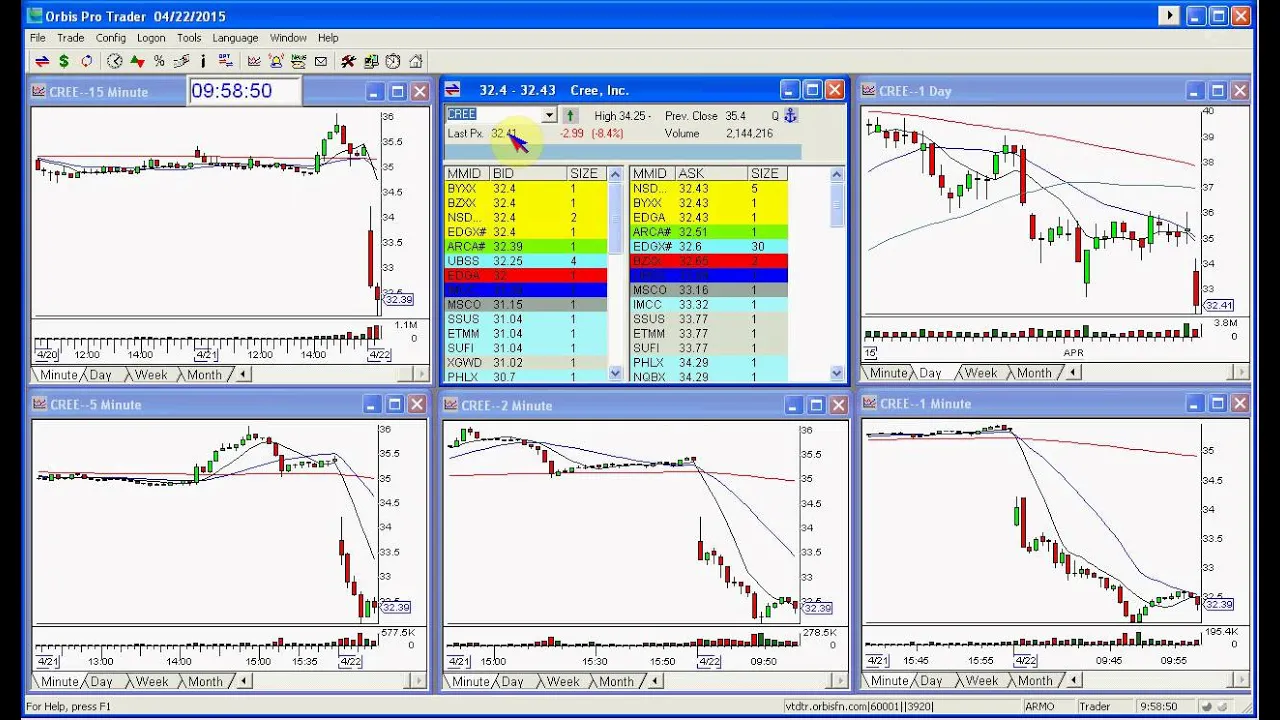1280x720 pixels.
Task: Click SIZE header in ask table
Action: click(768, 174)
